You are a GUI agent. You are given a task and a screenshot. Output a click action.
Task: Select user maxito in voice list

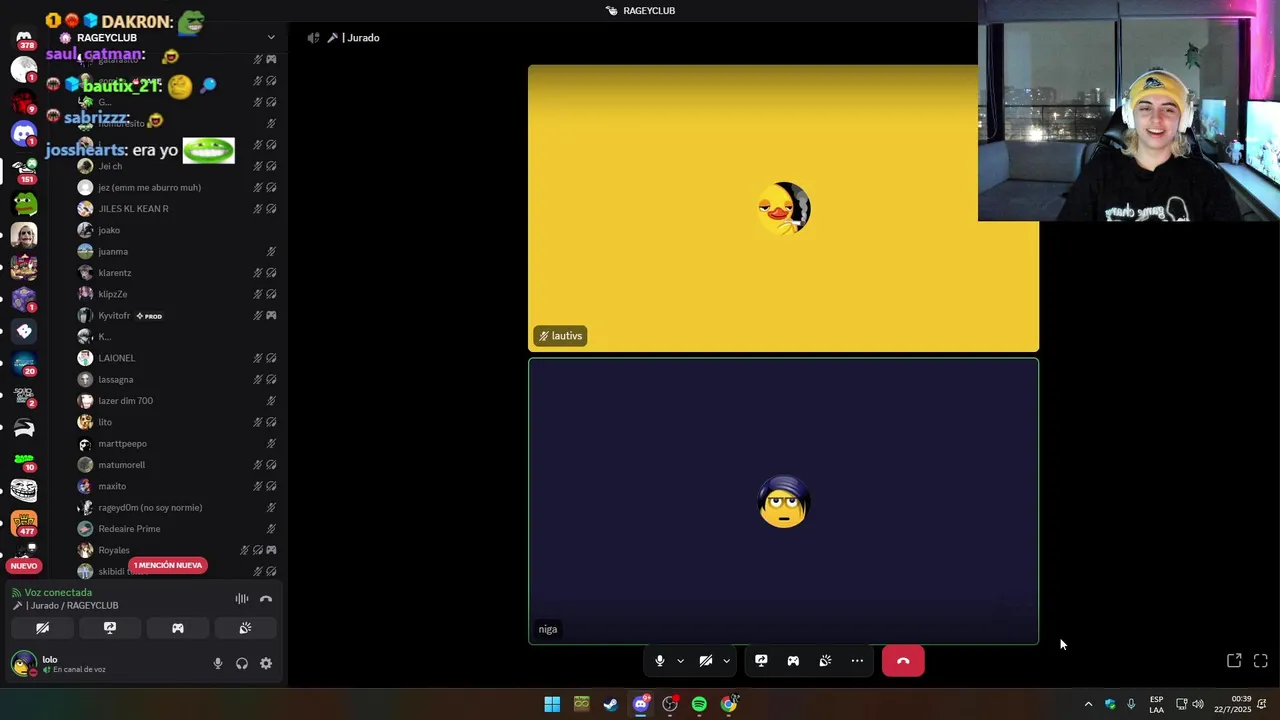tap(112, 486)
